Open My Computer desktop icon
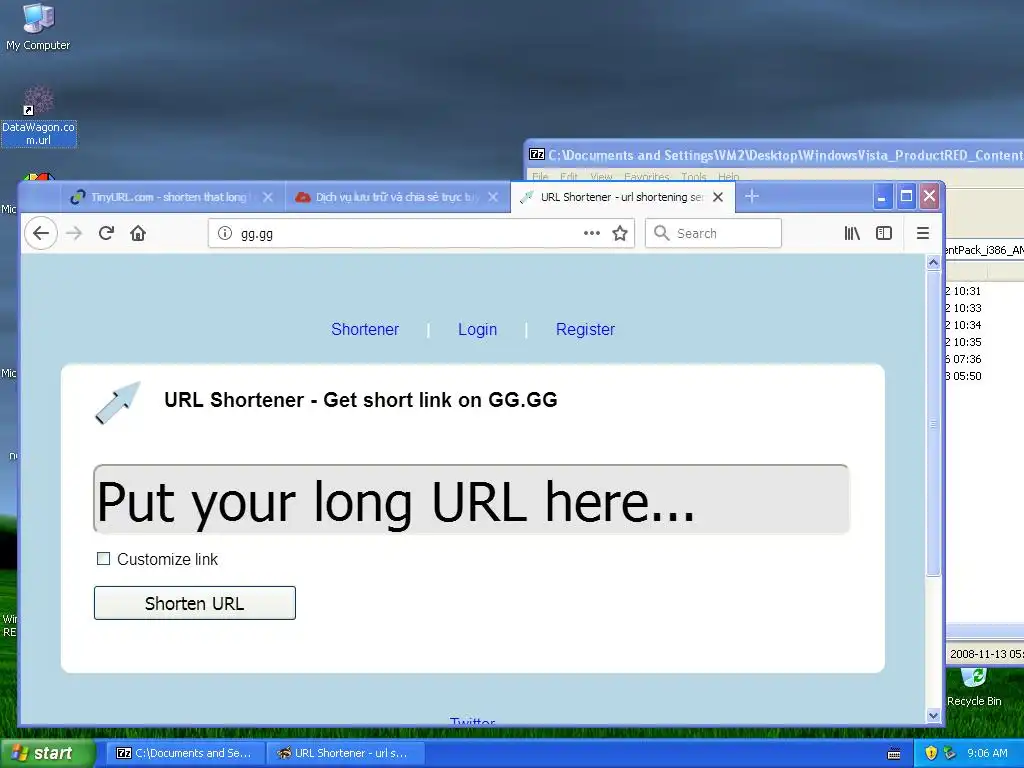 pos(38,27)
